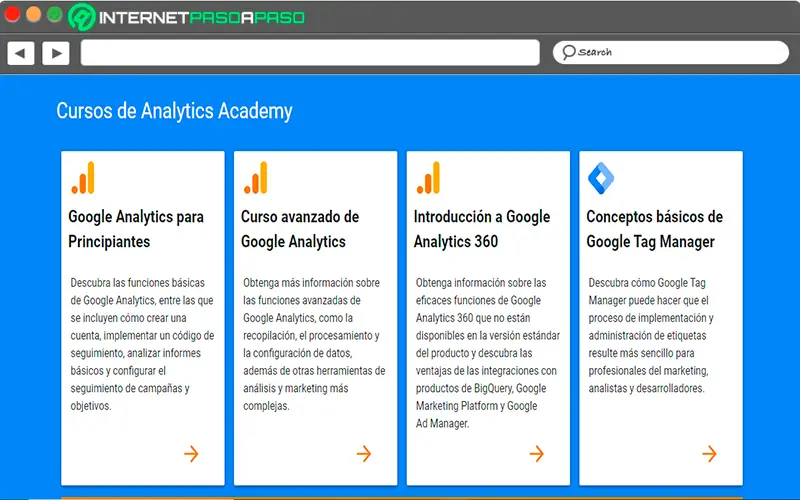Open Principiantes course via orange arrow

(191, 454)
